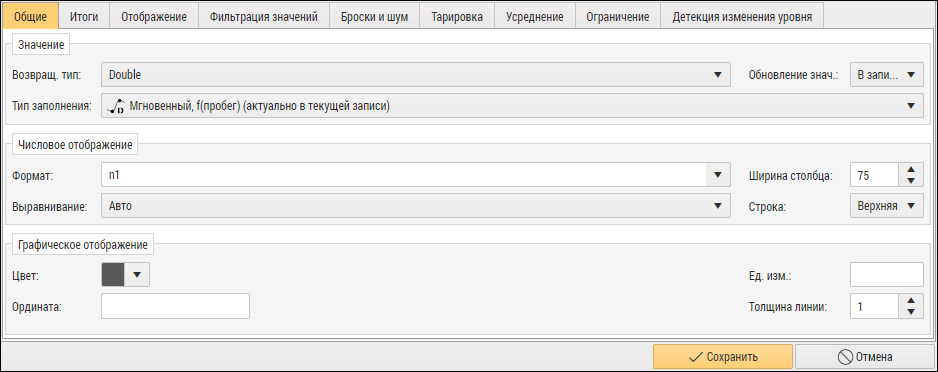Open the Фильтрация значений tab
This screenshot has height=372, width=938.
click(264, 17)
